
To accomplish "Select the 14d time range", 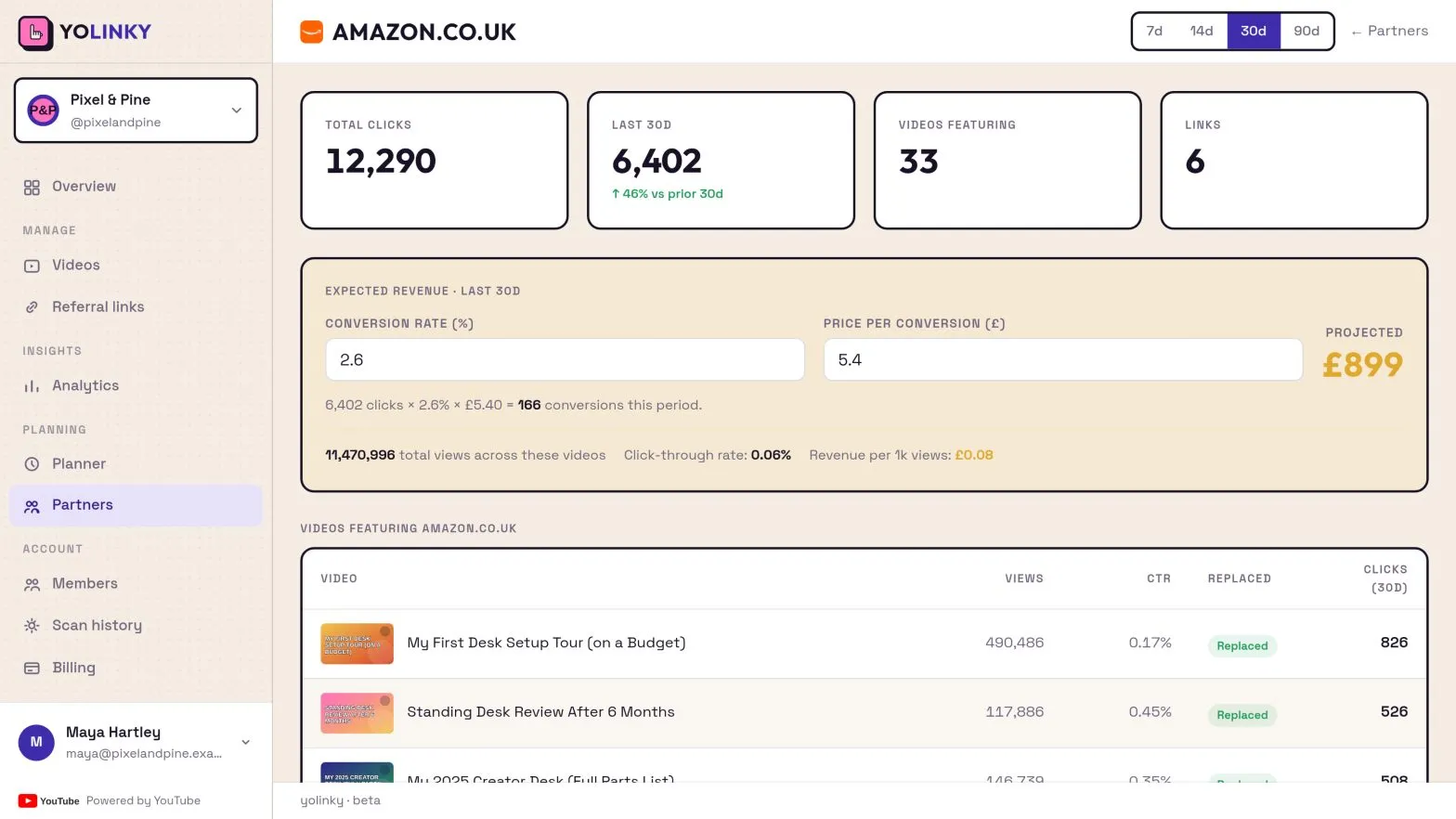I will pyautogui.click(x=1202, y=32).
